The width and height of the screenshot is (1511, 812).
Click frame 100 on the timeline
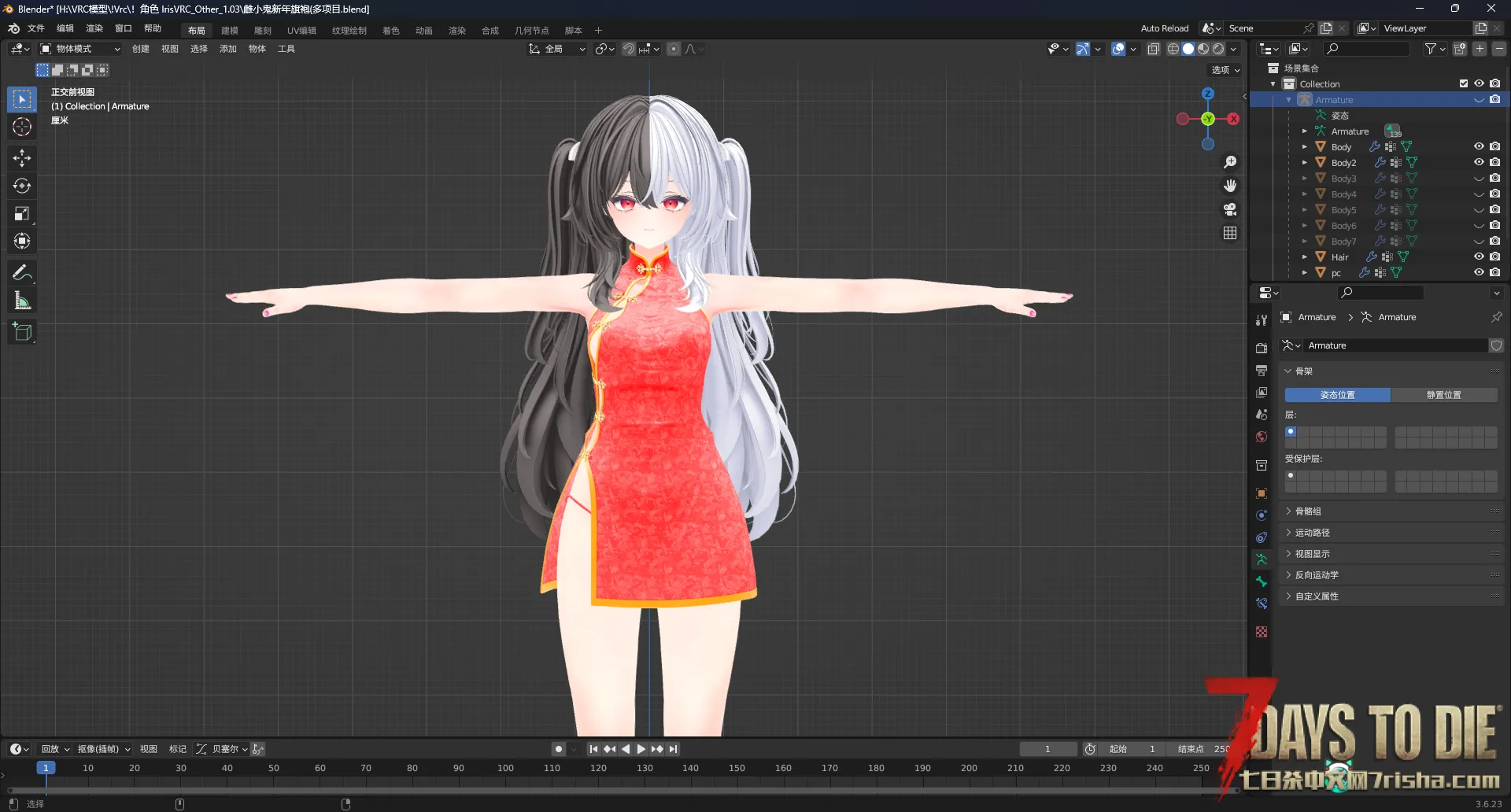[505, 768]
